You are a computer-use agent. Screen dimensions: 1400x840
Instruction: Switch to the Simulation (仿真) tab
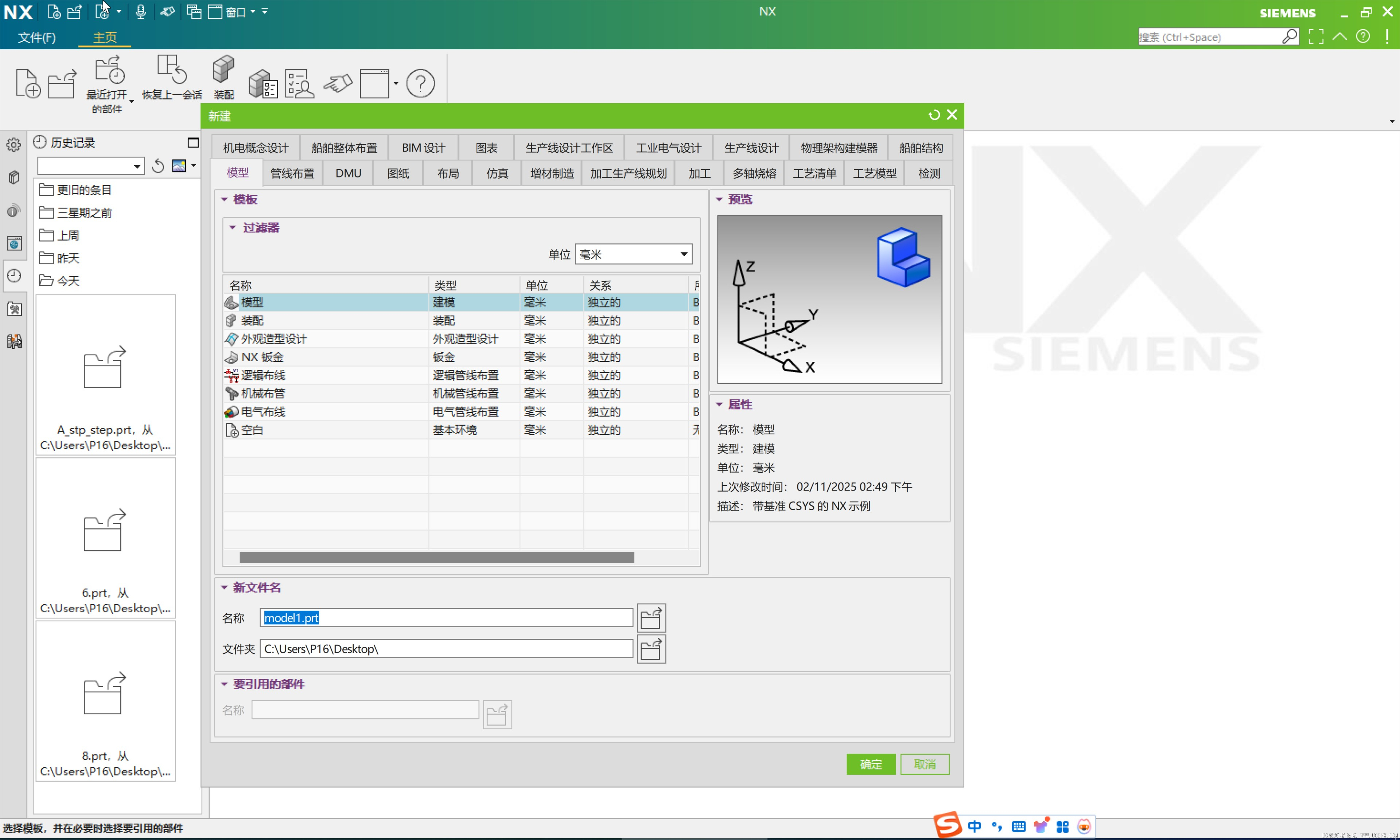(x=497, y=173)
